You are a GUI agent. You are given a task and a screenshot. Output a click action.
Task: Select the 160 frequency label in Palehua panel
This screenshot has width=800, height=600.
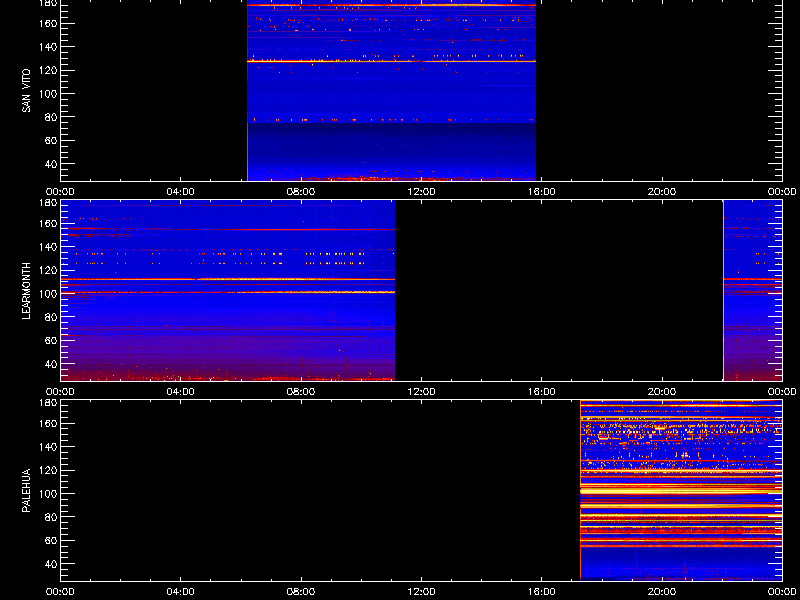coord(49,423)
